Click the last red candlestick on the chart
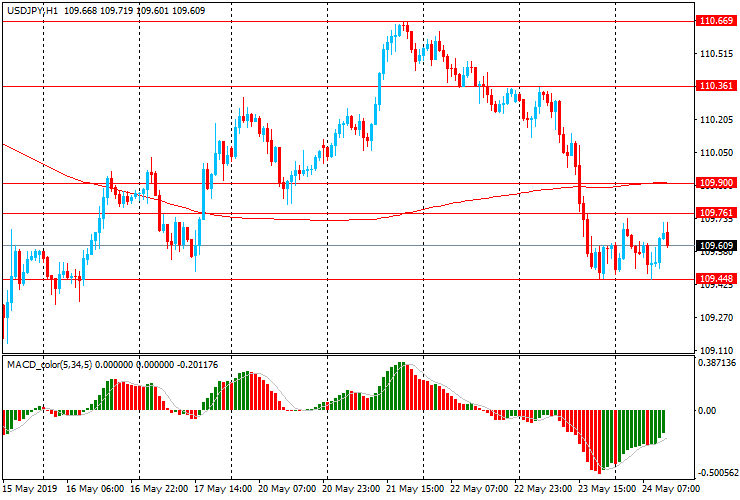 pos(668,239)
